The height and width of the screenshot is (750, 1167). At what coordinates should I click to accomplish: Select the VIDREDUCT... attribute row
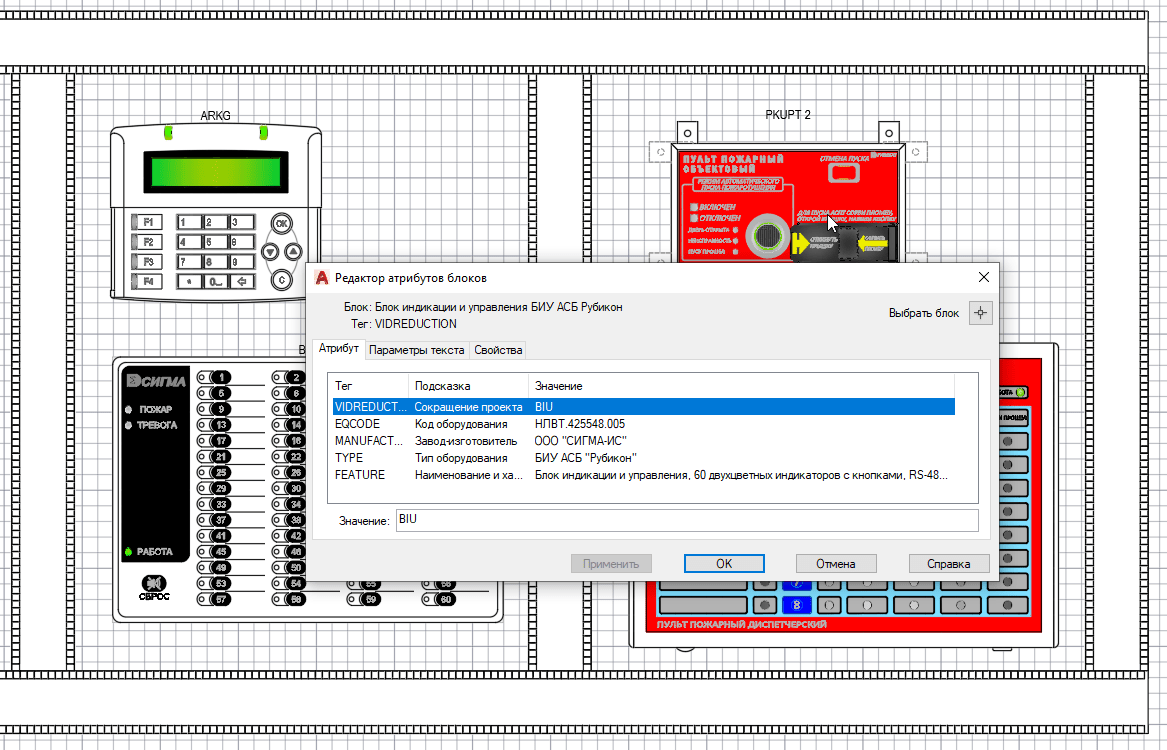coord(643,407)
